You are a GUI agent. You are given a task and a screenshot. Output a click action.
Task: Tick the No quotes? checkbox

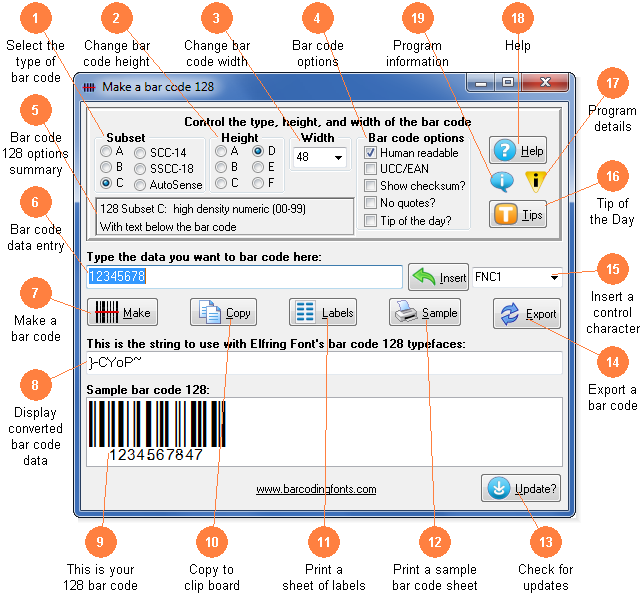(x=370, y=203)
